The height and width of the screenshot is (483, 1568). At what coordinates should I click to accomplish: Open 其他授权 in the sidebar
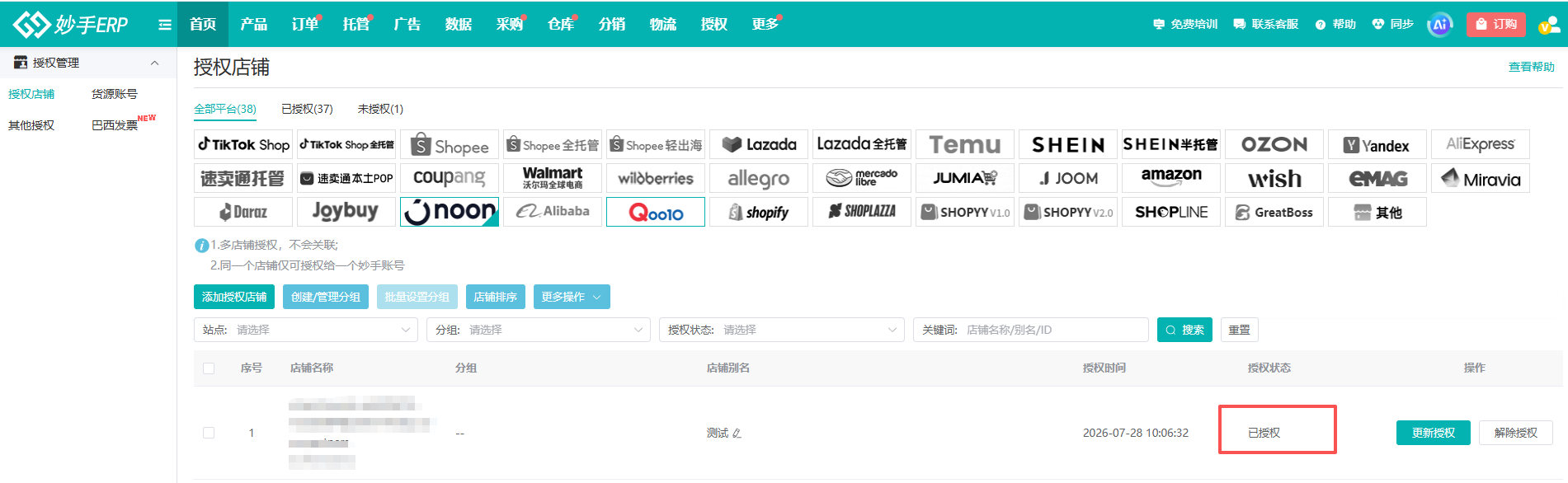31,125
